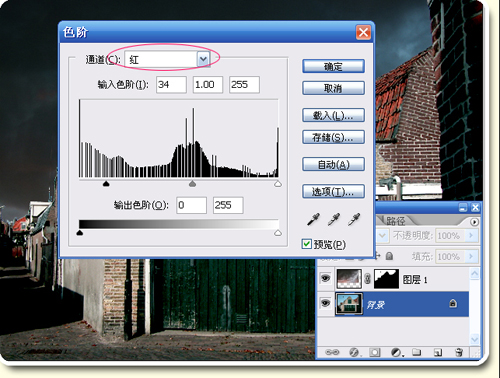Hide the 图层 1 layer via eye icon

tap(325, 278)
